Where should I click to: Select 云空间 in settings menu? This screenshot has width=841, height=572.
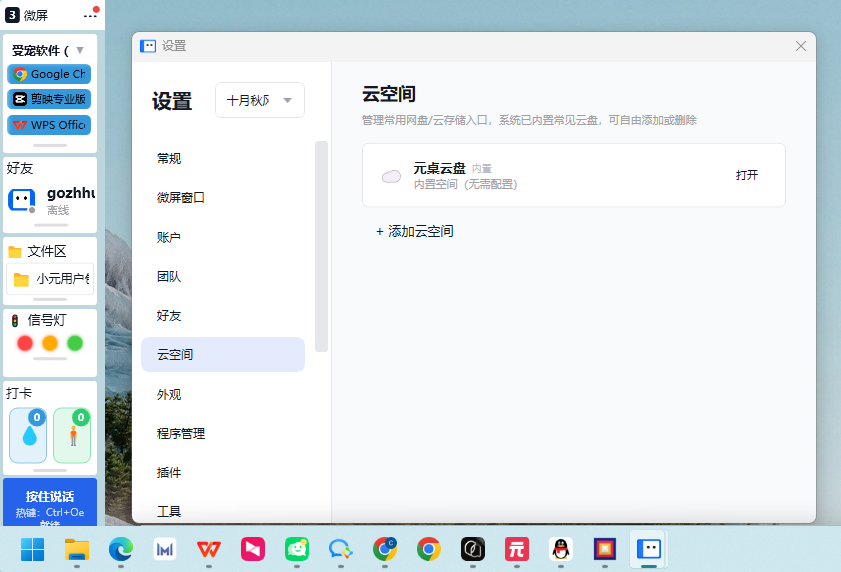click(223, 355)
